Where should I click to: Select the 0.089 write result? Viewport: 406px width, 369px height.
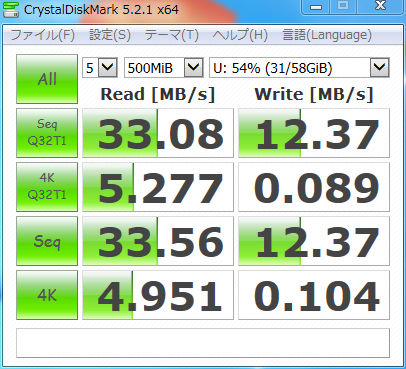[x=314, y=187]
